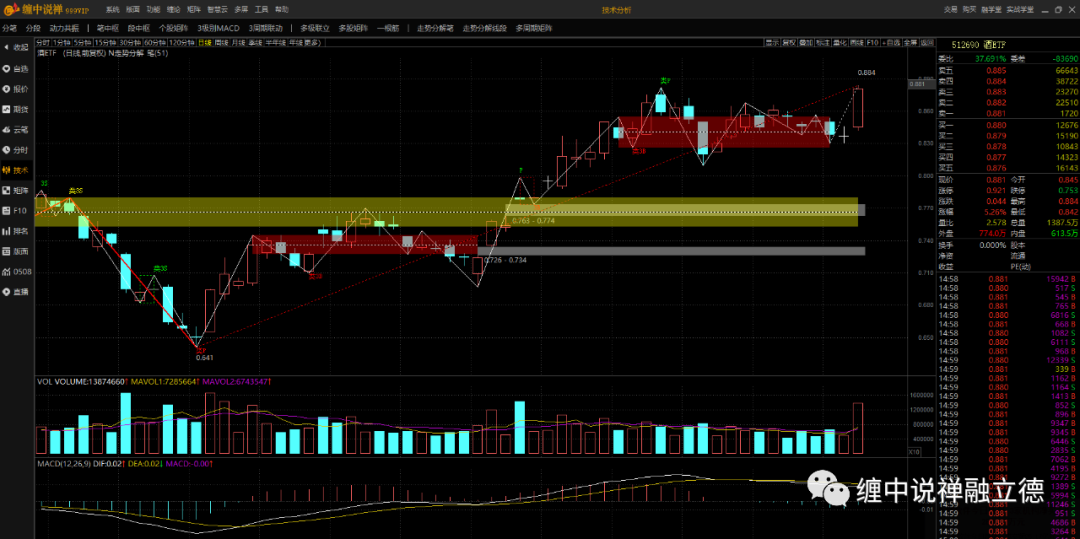
Task: Open 排名 ranking in sidebar
Action: (x=15, y=231)
